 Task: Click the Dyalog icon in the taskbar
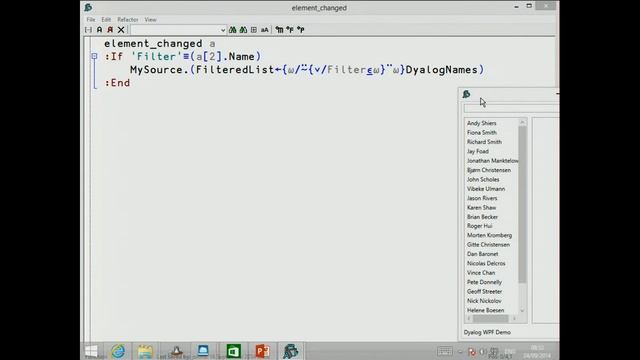tap(291, 351)
